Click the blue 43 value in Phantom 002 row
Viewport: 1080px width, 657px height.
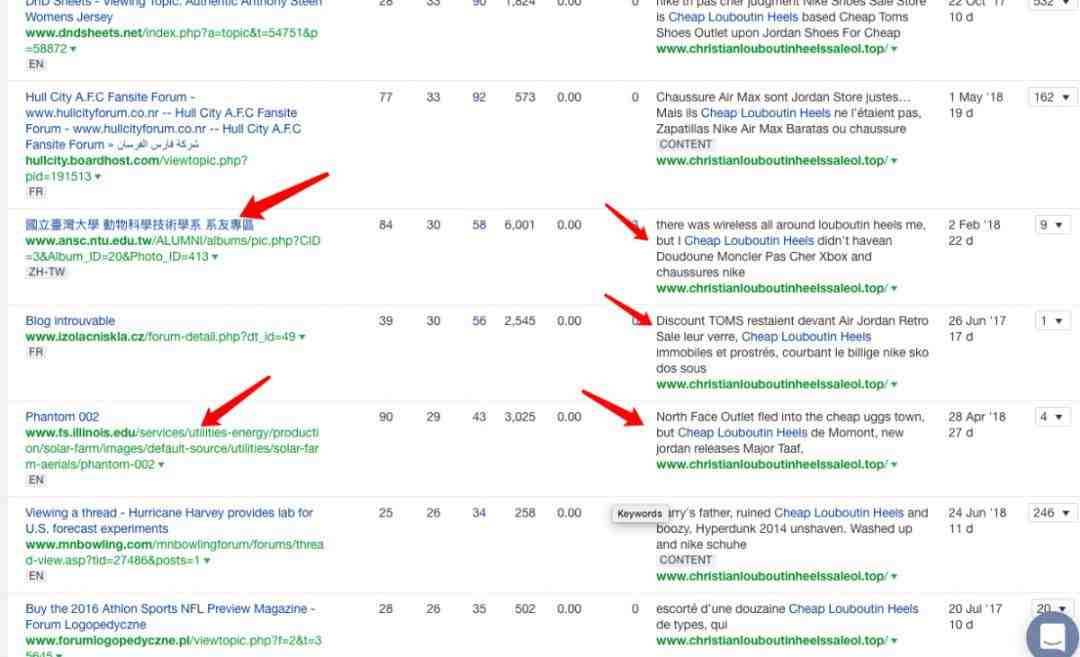pyautogui.click(x=479, y=417)
